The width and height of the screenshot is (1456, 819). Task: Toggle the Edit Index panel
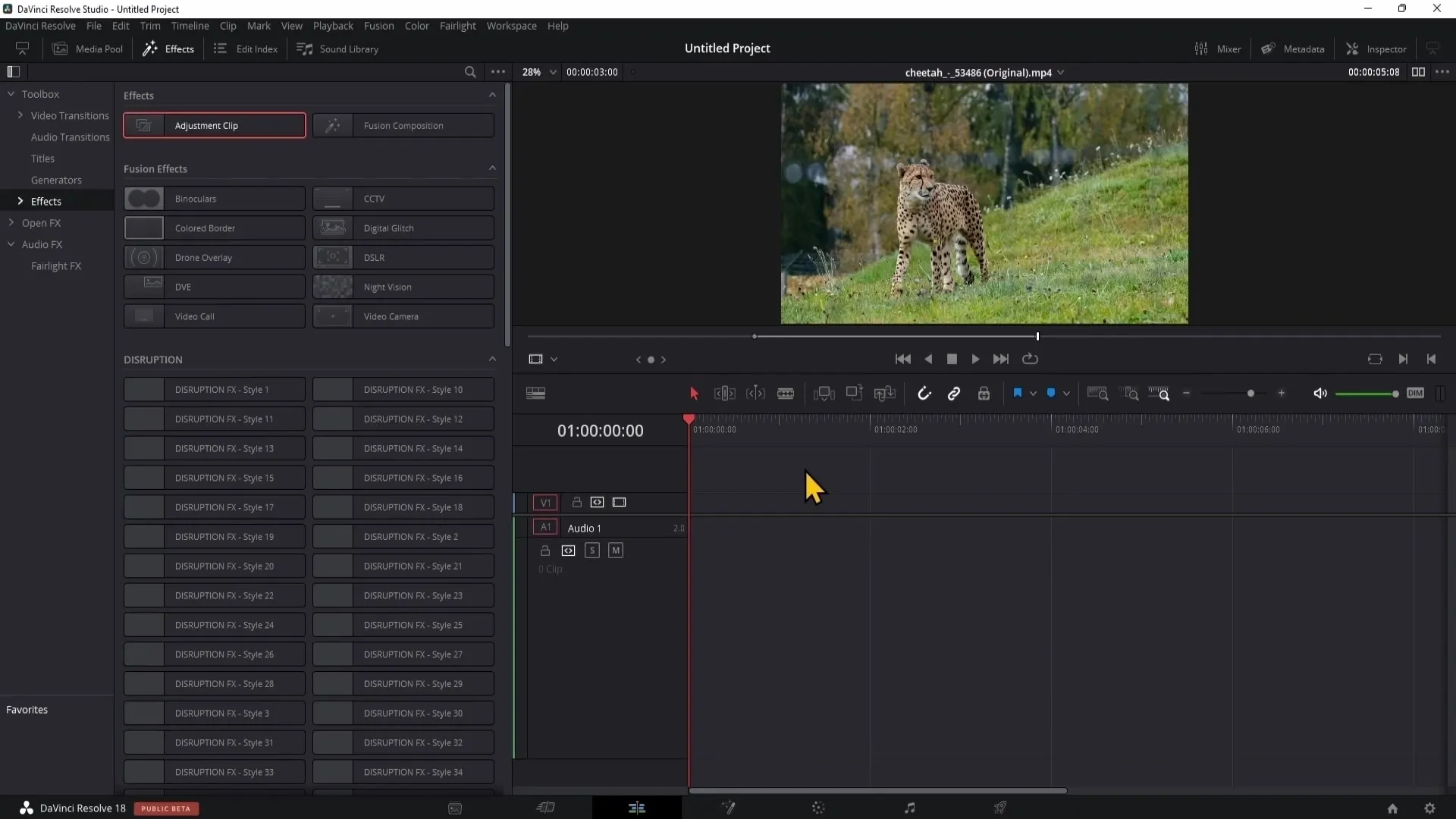246,49
